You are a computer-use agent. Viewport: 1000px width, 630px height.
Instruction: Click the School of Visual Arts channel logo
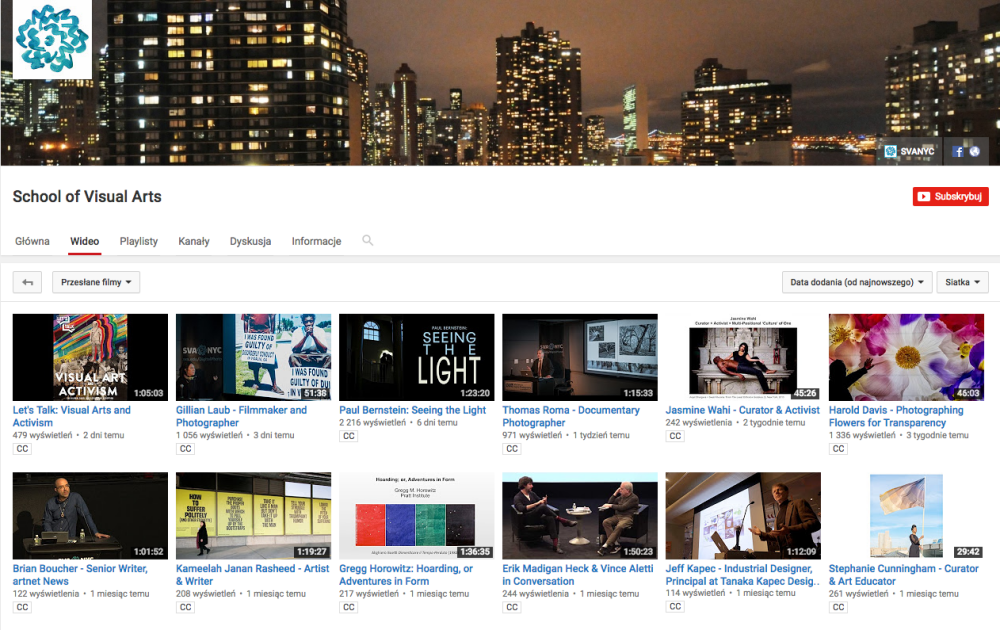click(x=52, y=39)
